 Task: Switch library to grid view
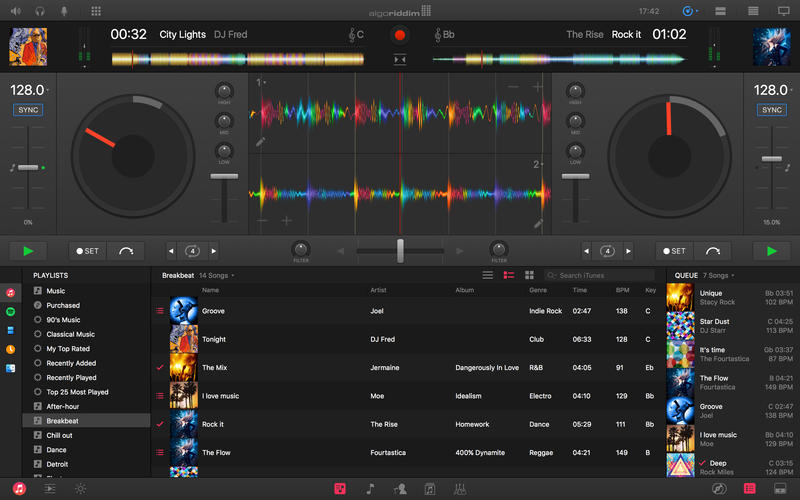coord(529,275)
